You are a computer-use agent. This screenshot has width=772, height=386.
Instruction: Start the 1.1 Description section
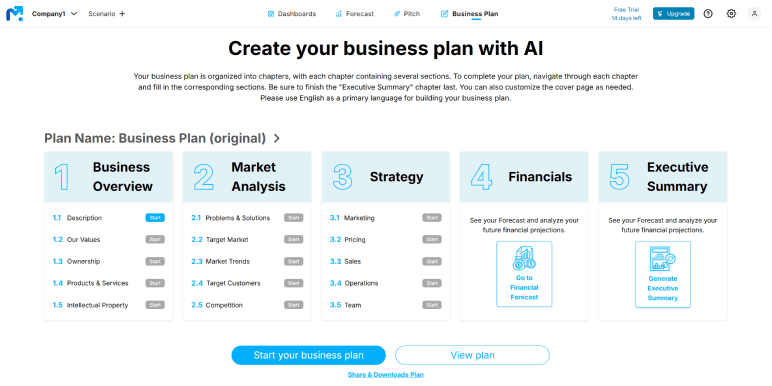155,218
